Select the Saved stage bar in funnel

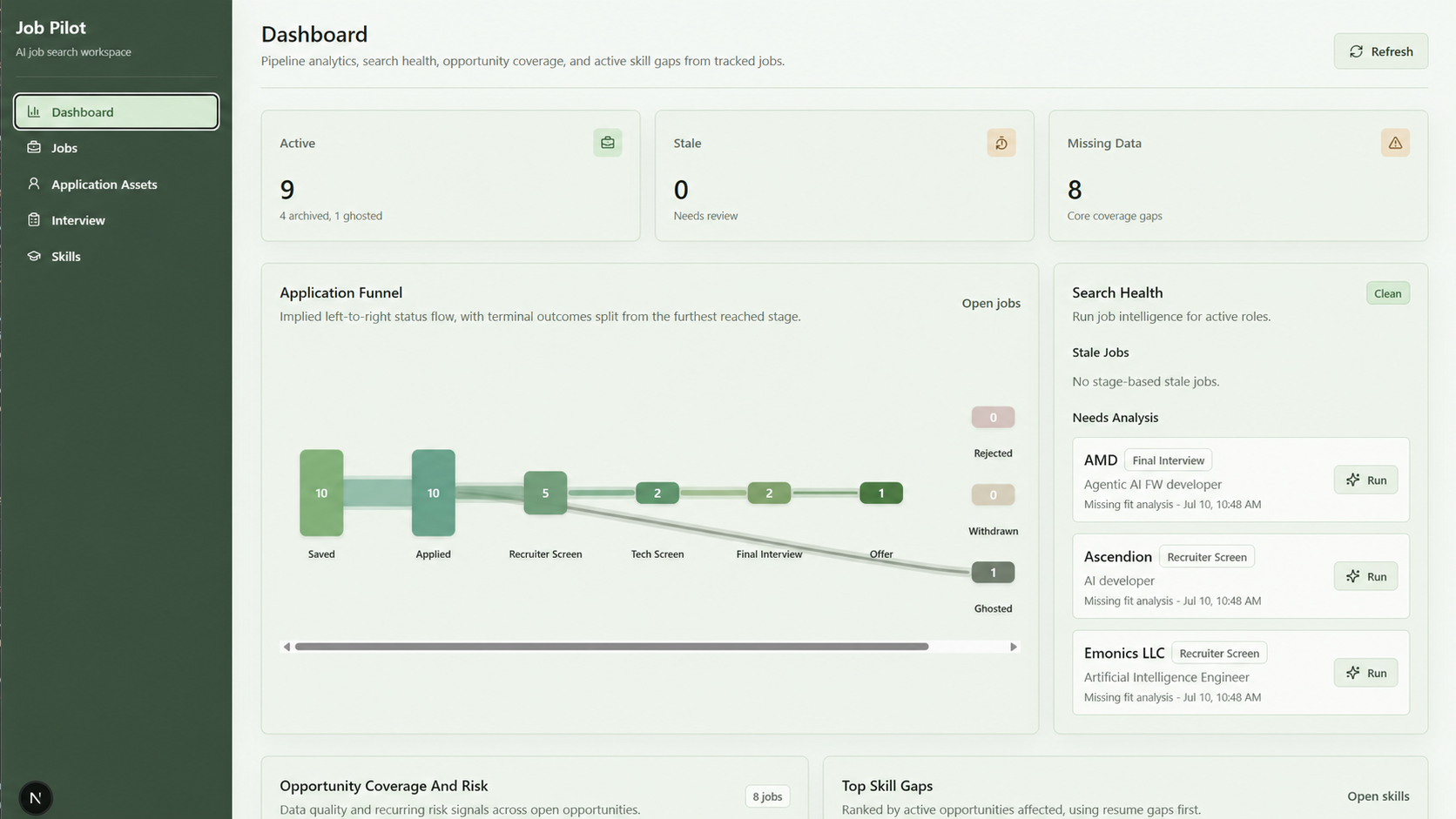(x=321, y=493)
